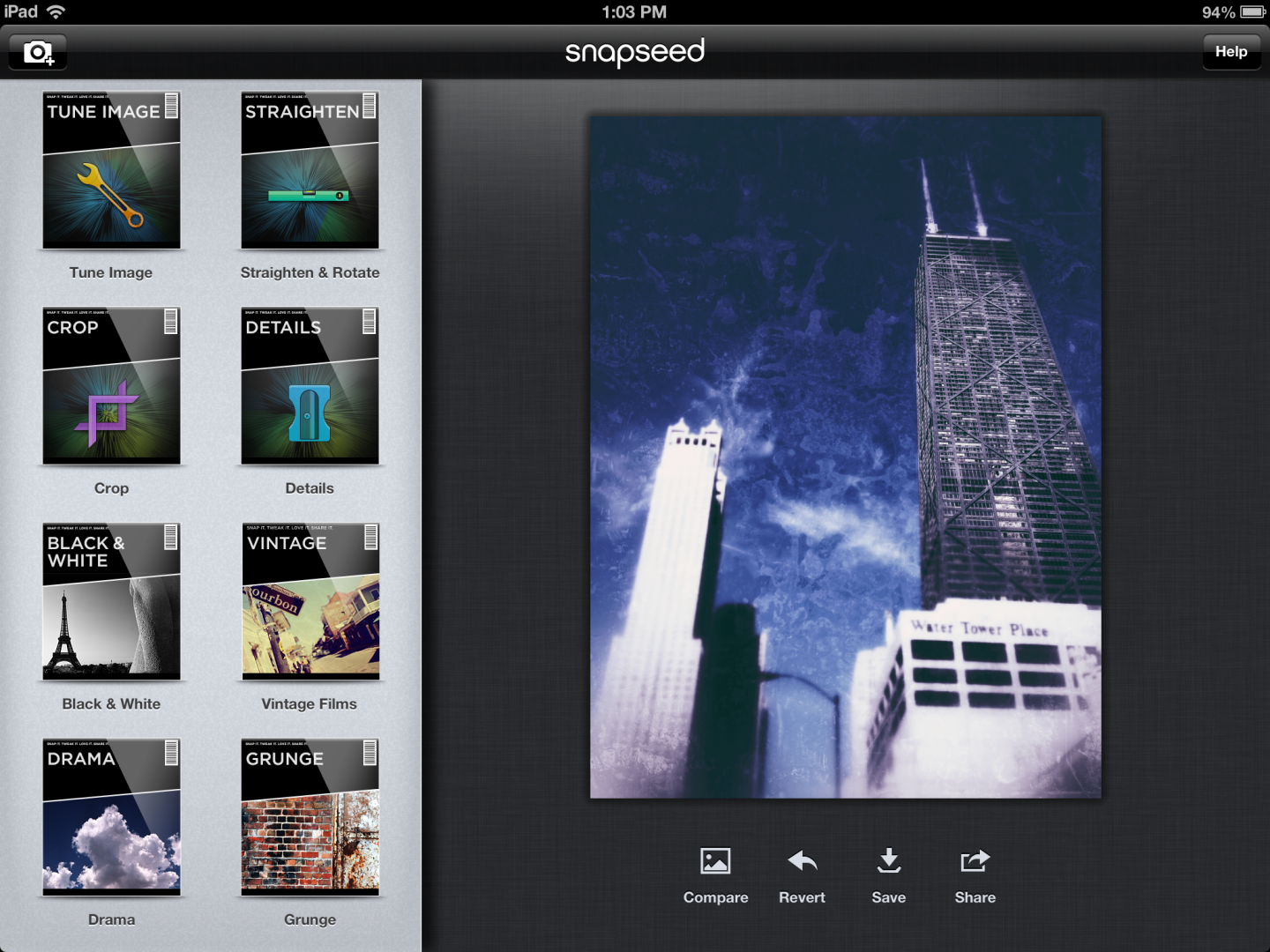The height and width of the screenshot is (952, 1270).
Task: Tap the building photo preview
Action: click(x=845, y=457)
